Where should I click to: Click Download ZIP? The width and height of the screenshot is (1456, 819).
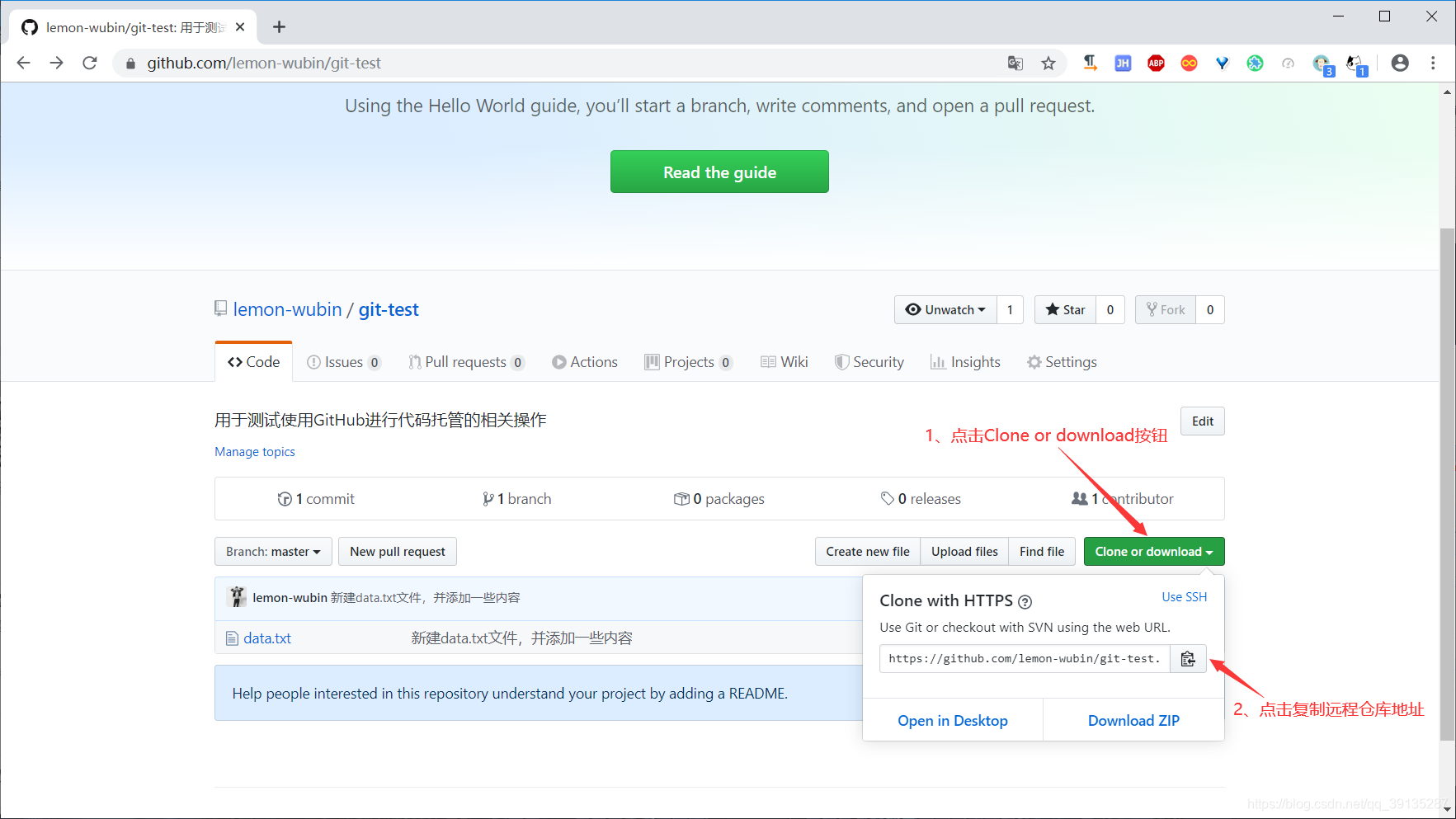1133,720
